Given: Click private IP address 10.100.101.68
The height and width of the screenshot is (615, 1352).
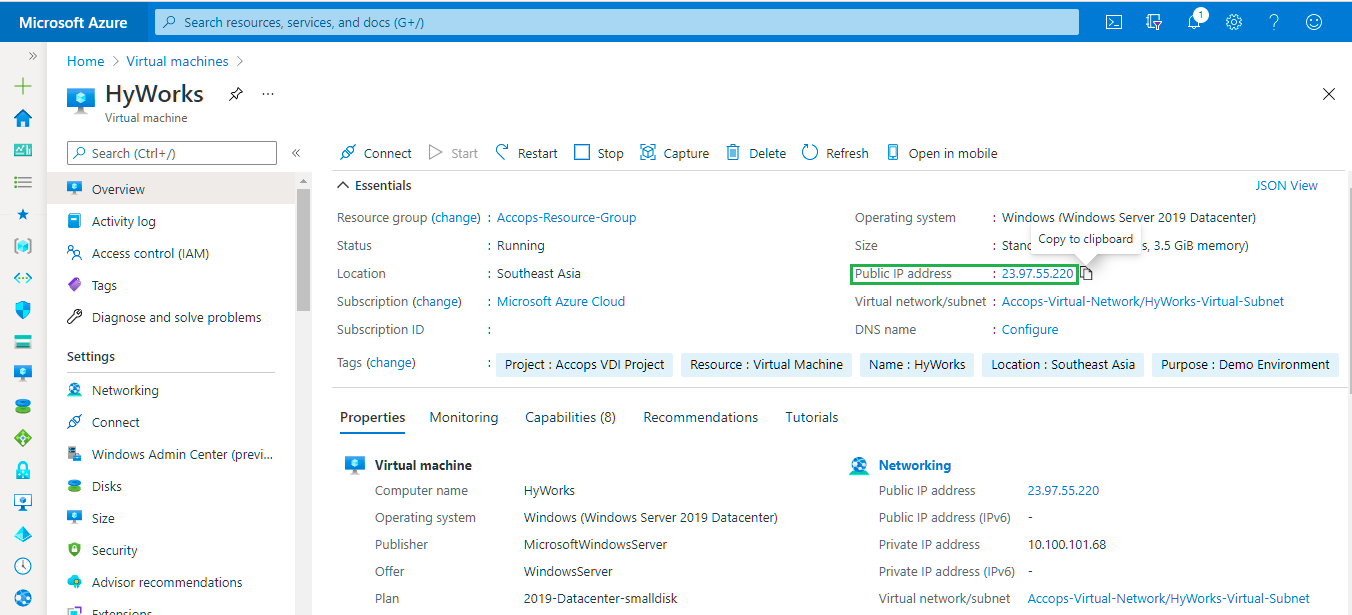Looking at the screenshot, I should pos(1067,544).
